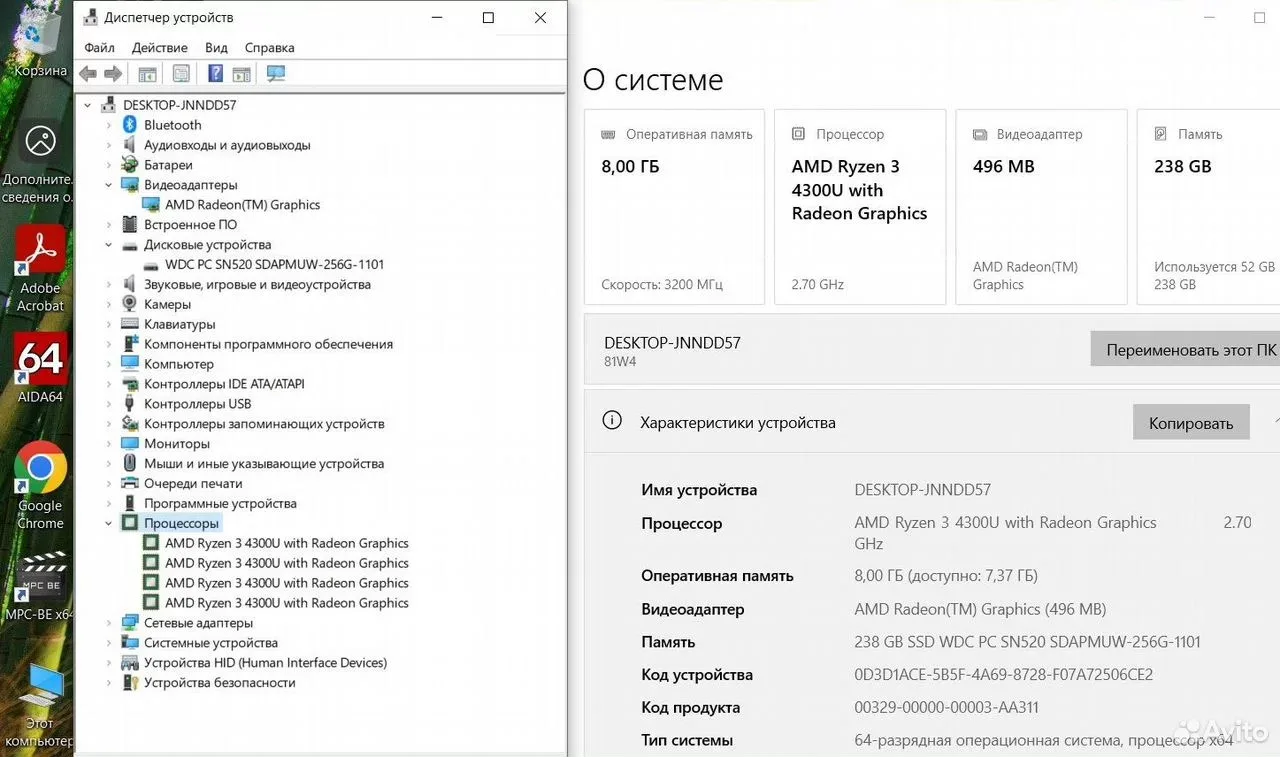The image size is (1280, 757).
Task: Click the show/hide action pane toolbar icon
Action: tap(241, 74)
